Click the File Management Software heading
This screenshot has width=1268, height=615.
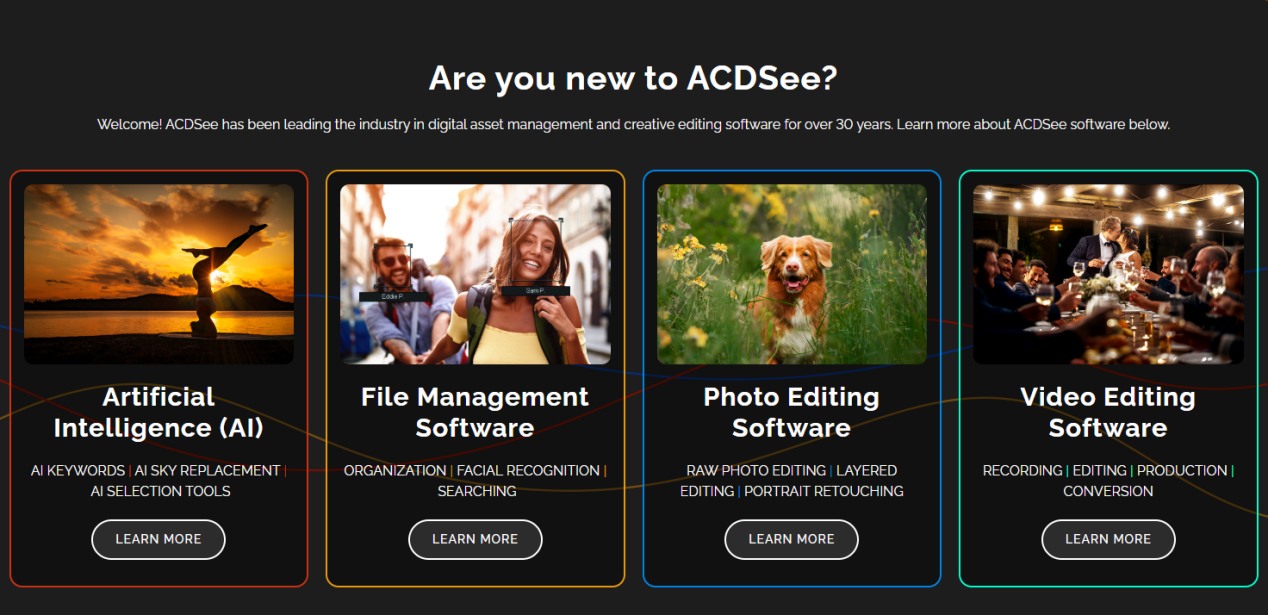[475, 412]
